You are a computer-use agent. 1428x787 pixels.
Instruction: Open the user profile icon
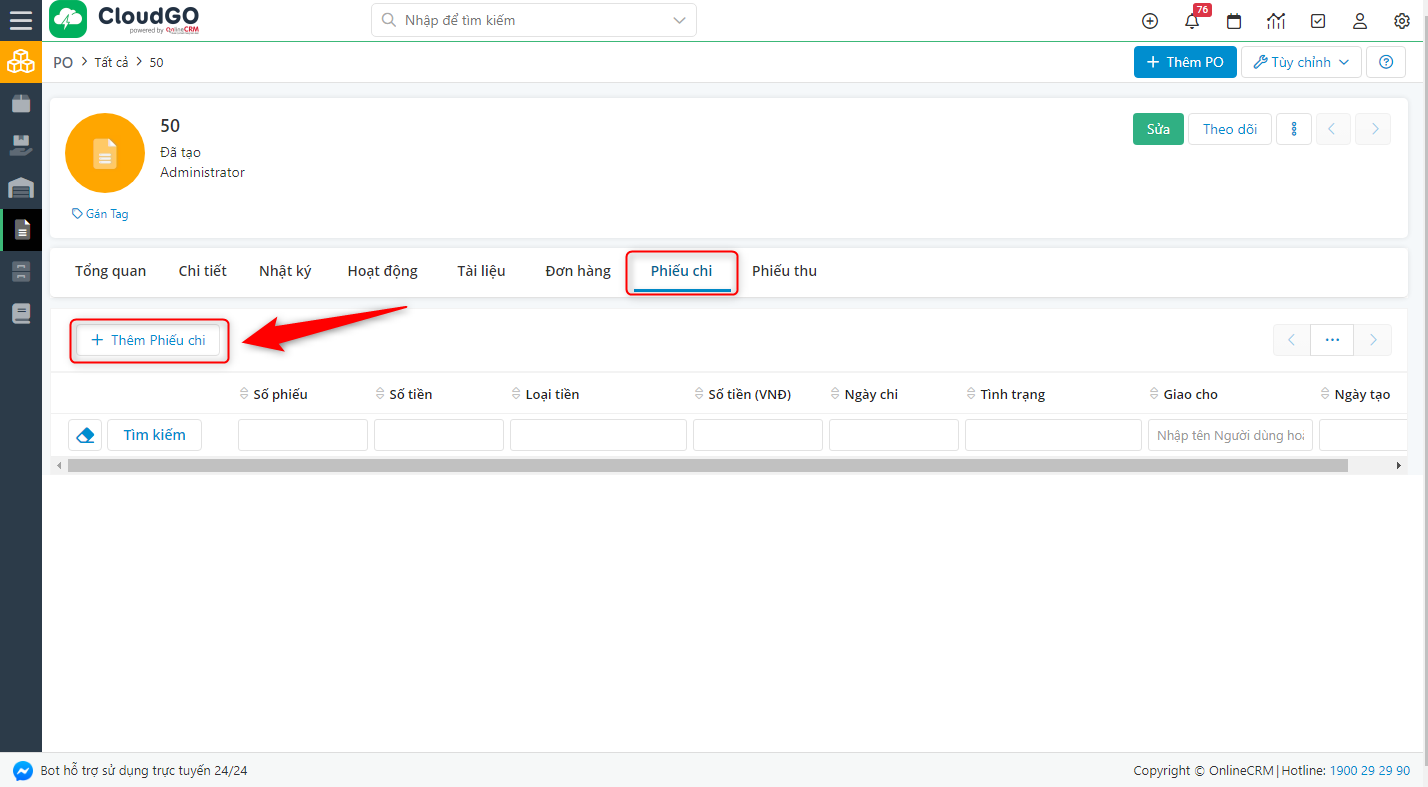click(1360, 20)
